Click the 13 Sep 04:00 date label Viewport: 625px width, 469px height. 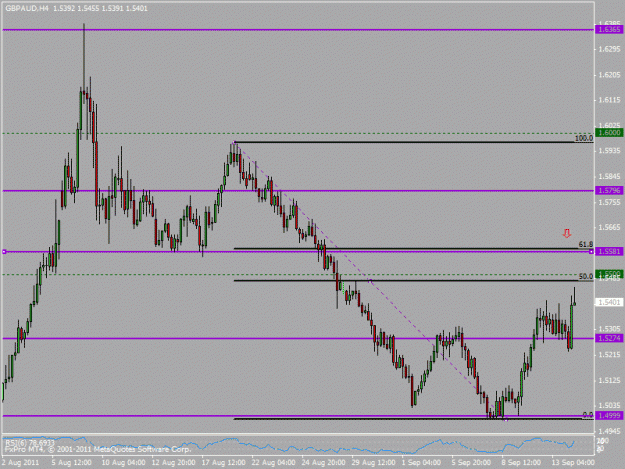coord(573,463)
